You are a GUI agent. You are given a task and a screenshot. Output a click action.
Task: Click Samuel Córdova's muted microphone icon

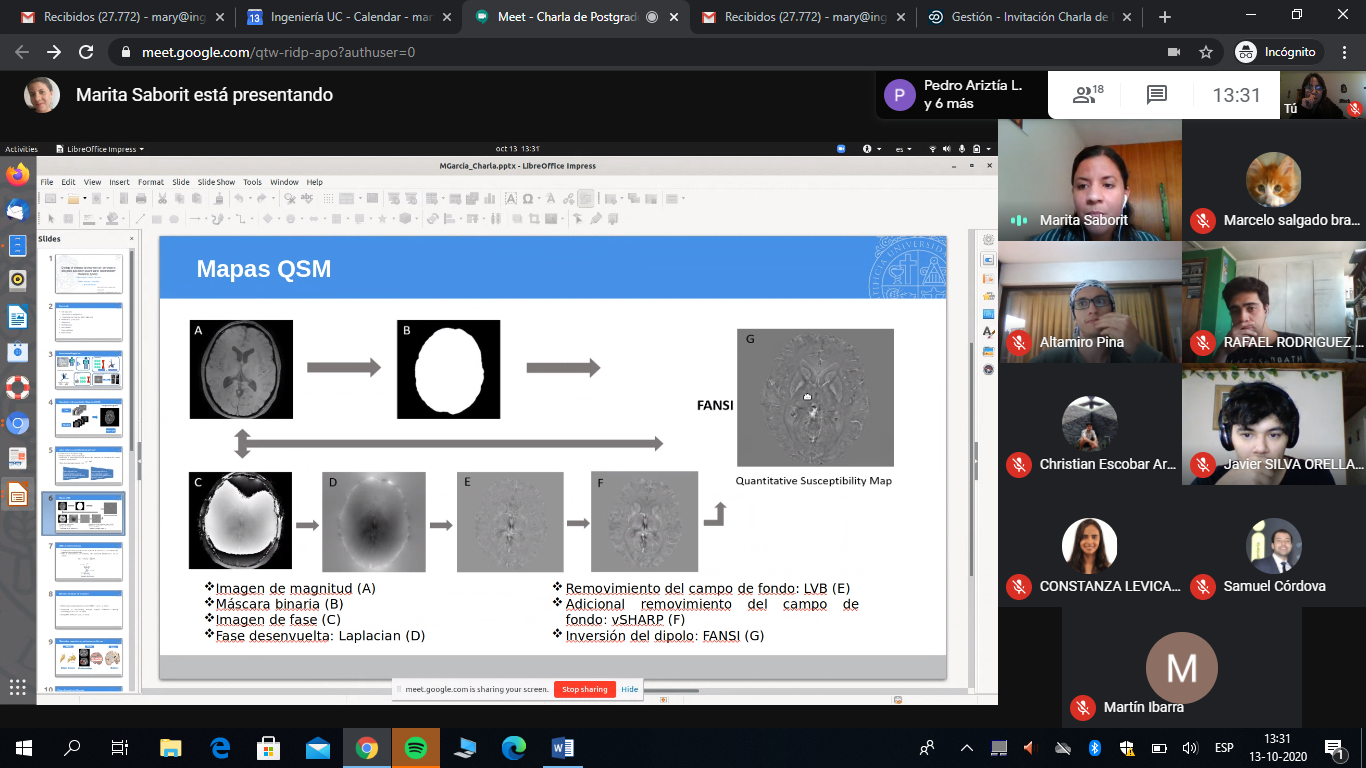click(1203, 586)
